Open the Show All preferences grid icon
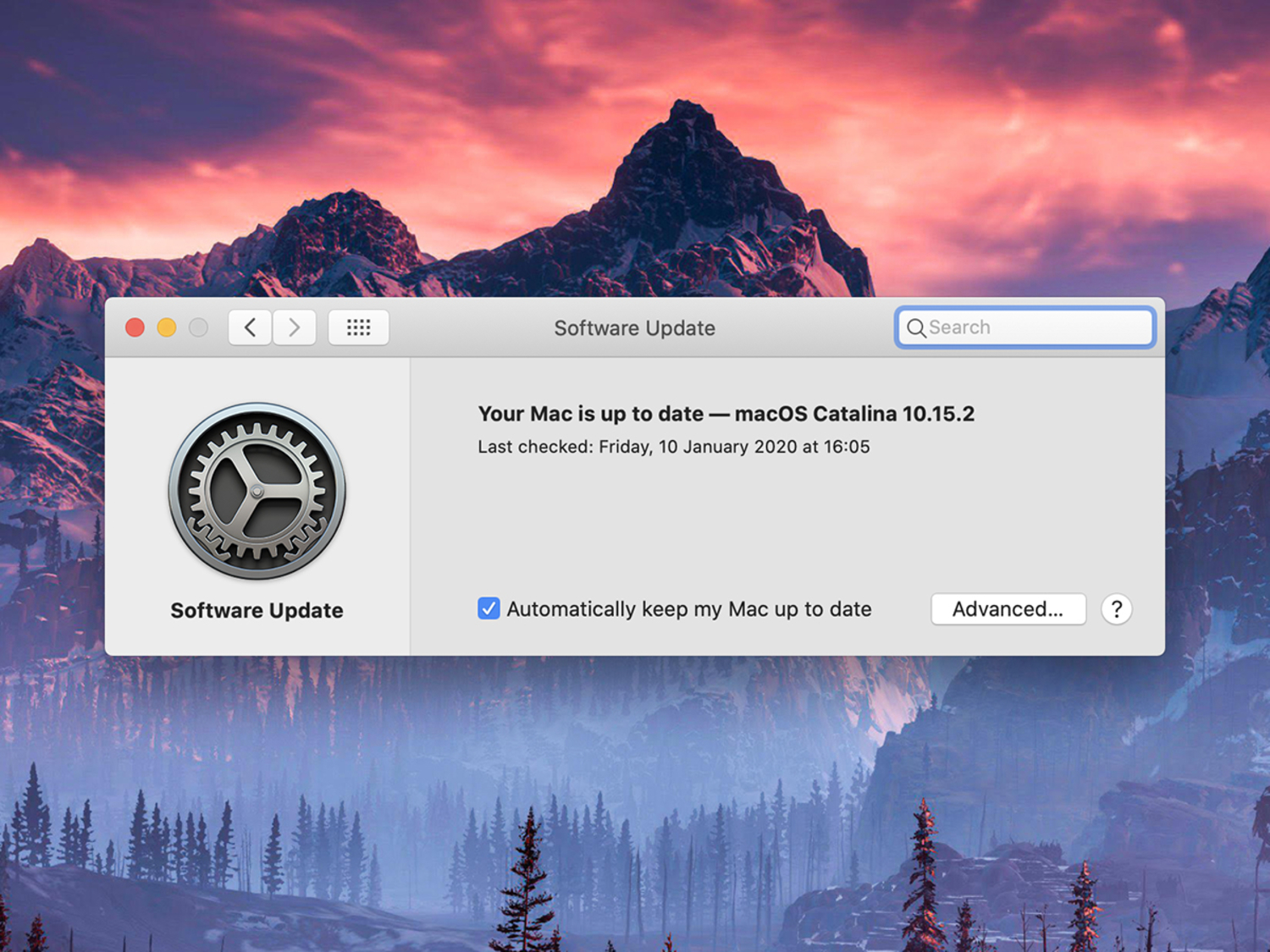This screenshot has width=1270, height=952. (x=358, y=327)
